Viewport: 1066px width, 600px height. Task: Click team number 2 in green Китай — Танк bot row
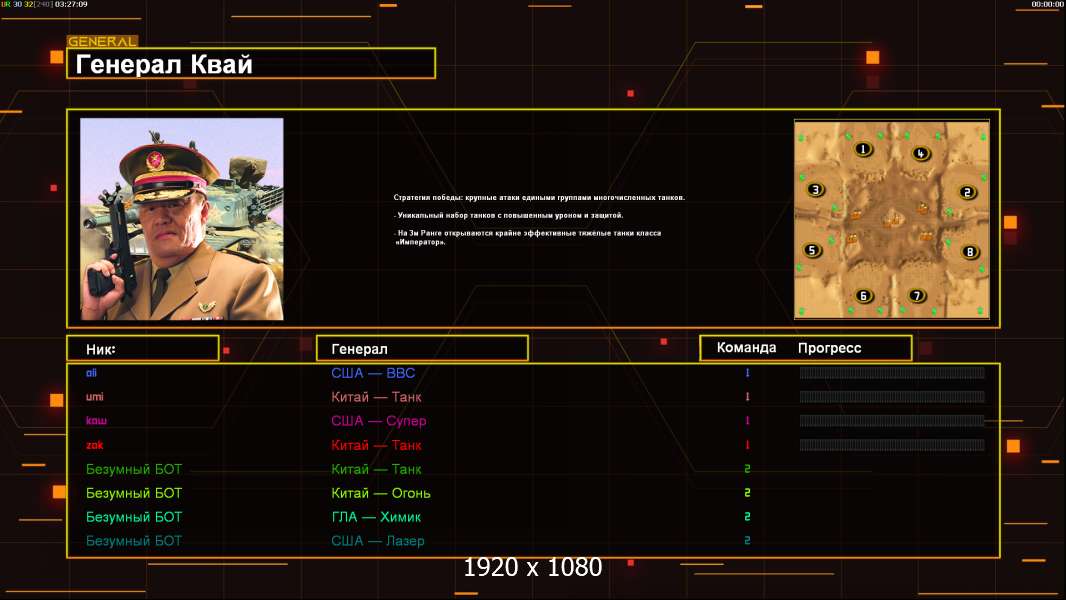point(747,469)
